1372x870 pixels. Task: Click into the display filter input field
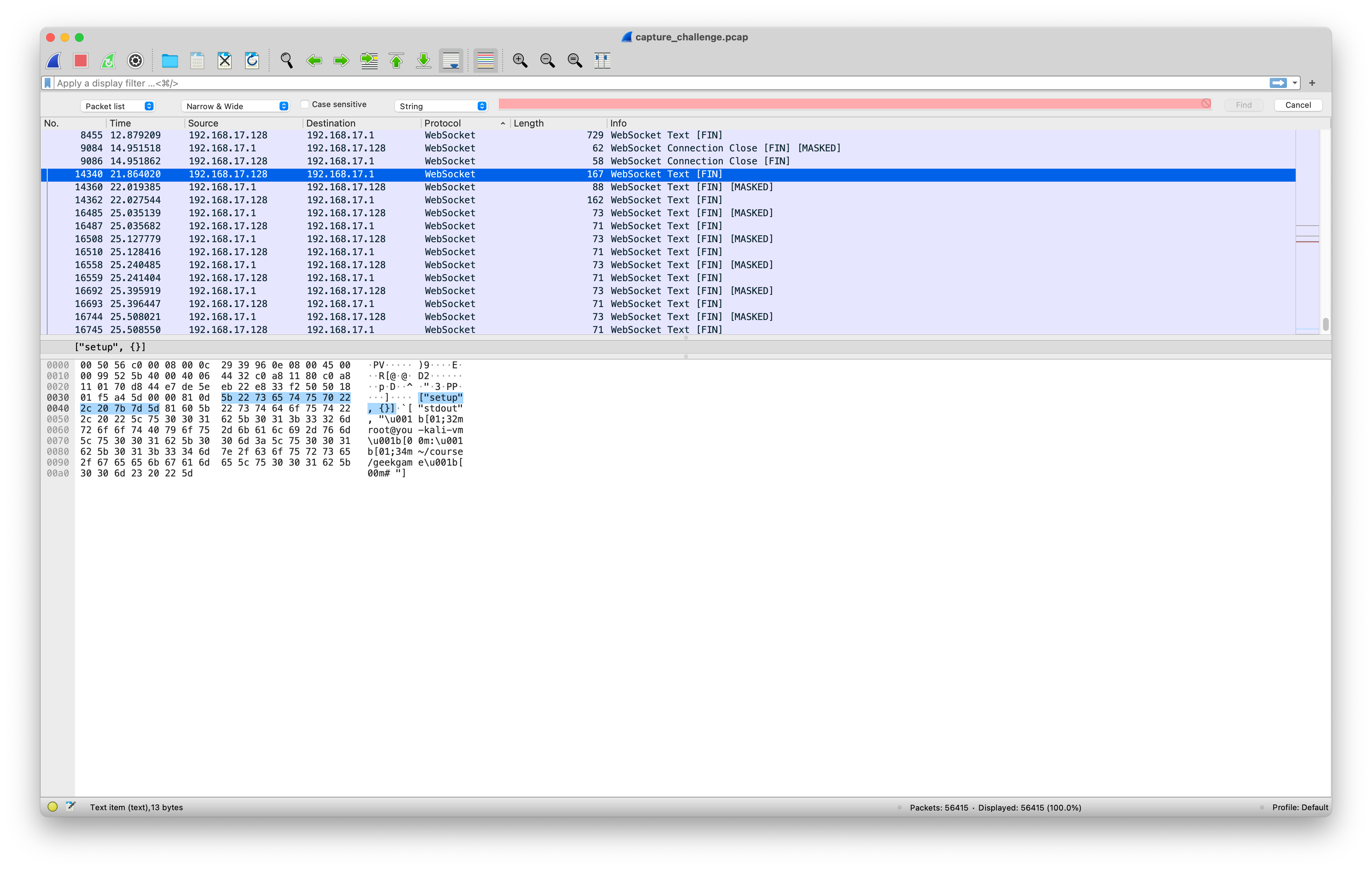tap(661, 83)
